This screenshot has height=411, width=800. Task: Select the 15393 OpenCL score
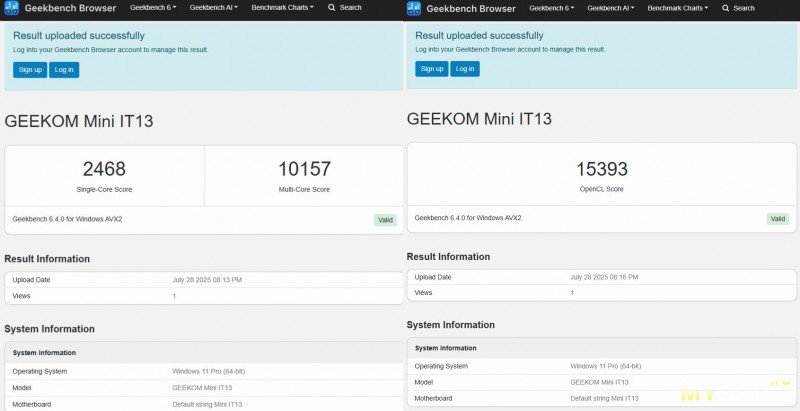pyautogui.click(x=602, y=169)
